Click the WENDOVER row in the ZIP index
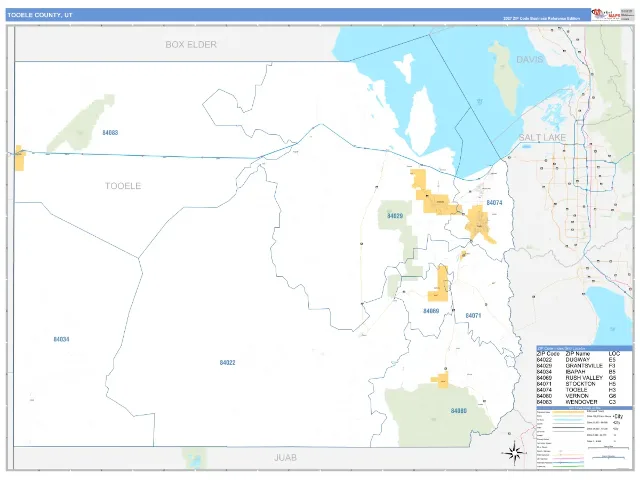 [576, 402]
